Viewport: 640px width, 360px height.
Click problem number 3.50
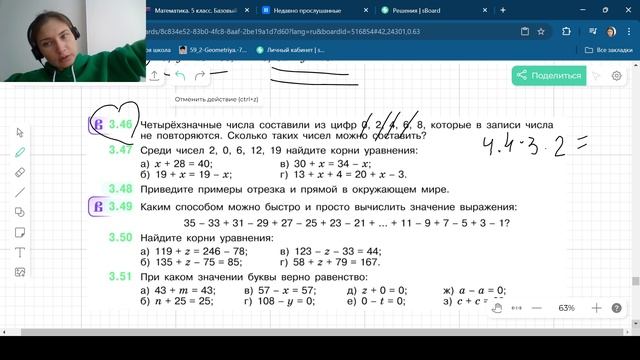tap(120, 237)
